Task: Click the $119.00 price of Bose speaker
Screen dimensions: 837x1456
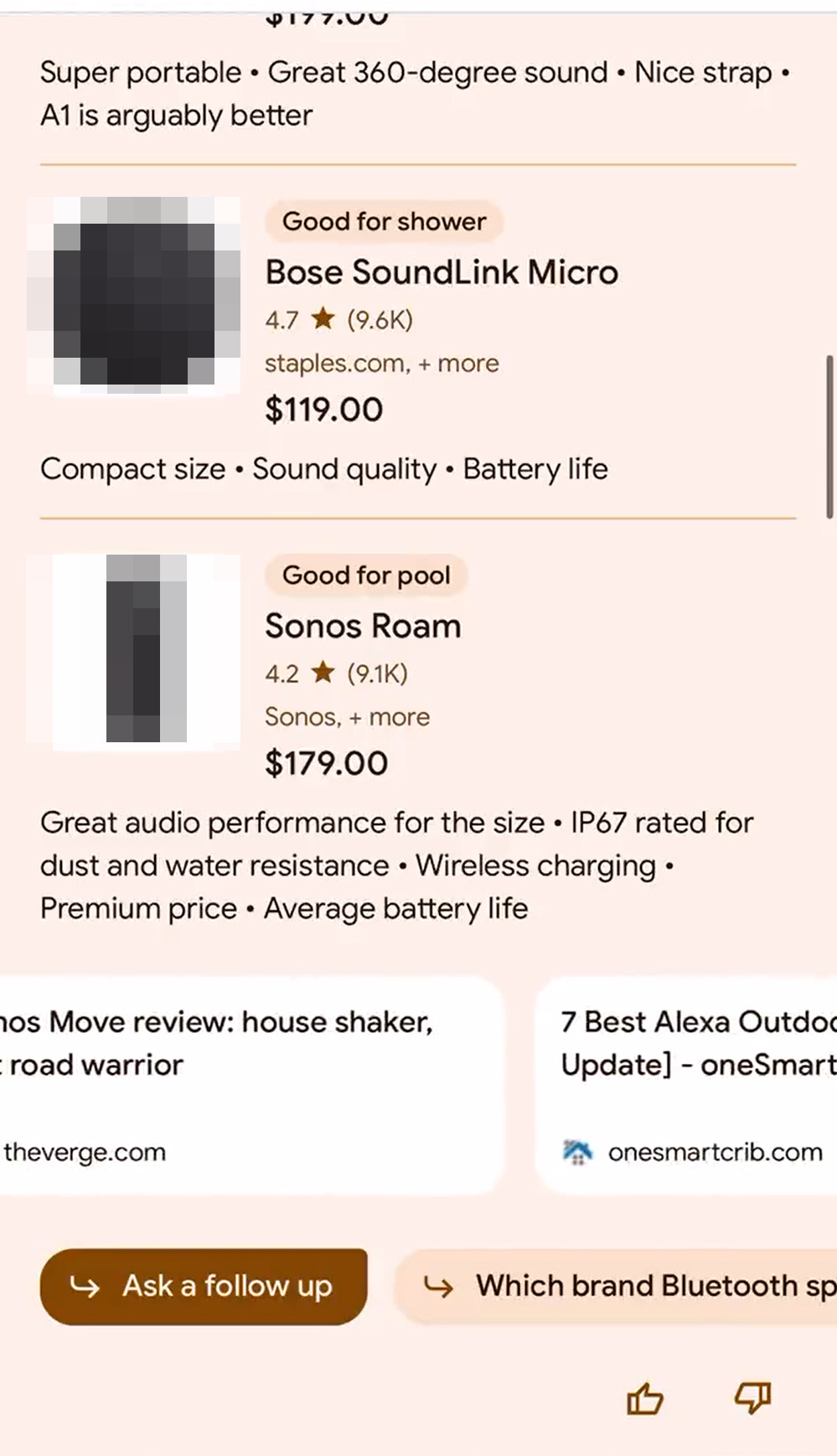Action: pyautogui.click(x=323, y=410)
